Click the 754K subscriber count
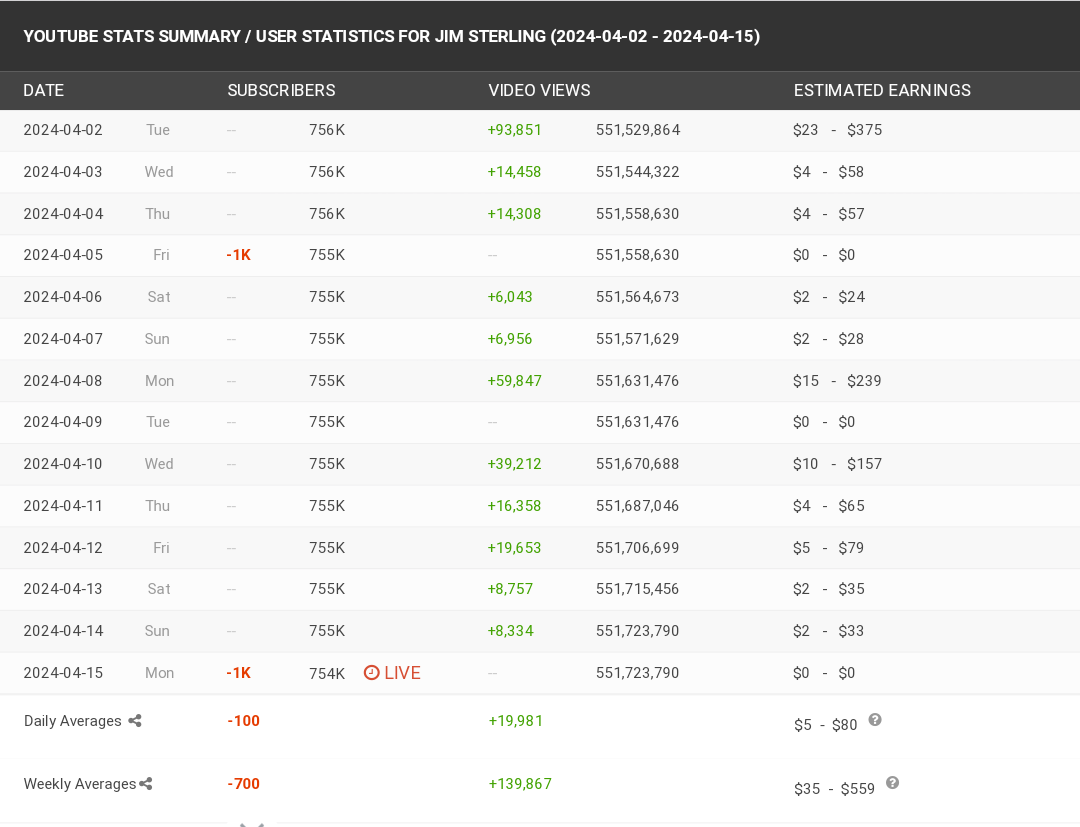Image resolution: width=1080 pixels, height=827 pixels. (327, 673)
